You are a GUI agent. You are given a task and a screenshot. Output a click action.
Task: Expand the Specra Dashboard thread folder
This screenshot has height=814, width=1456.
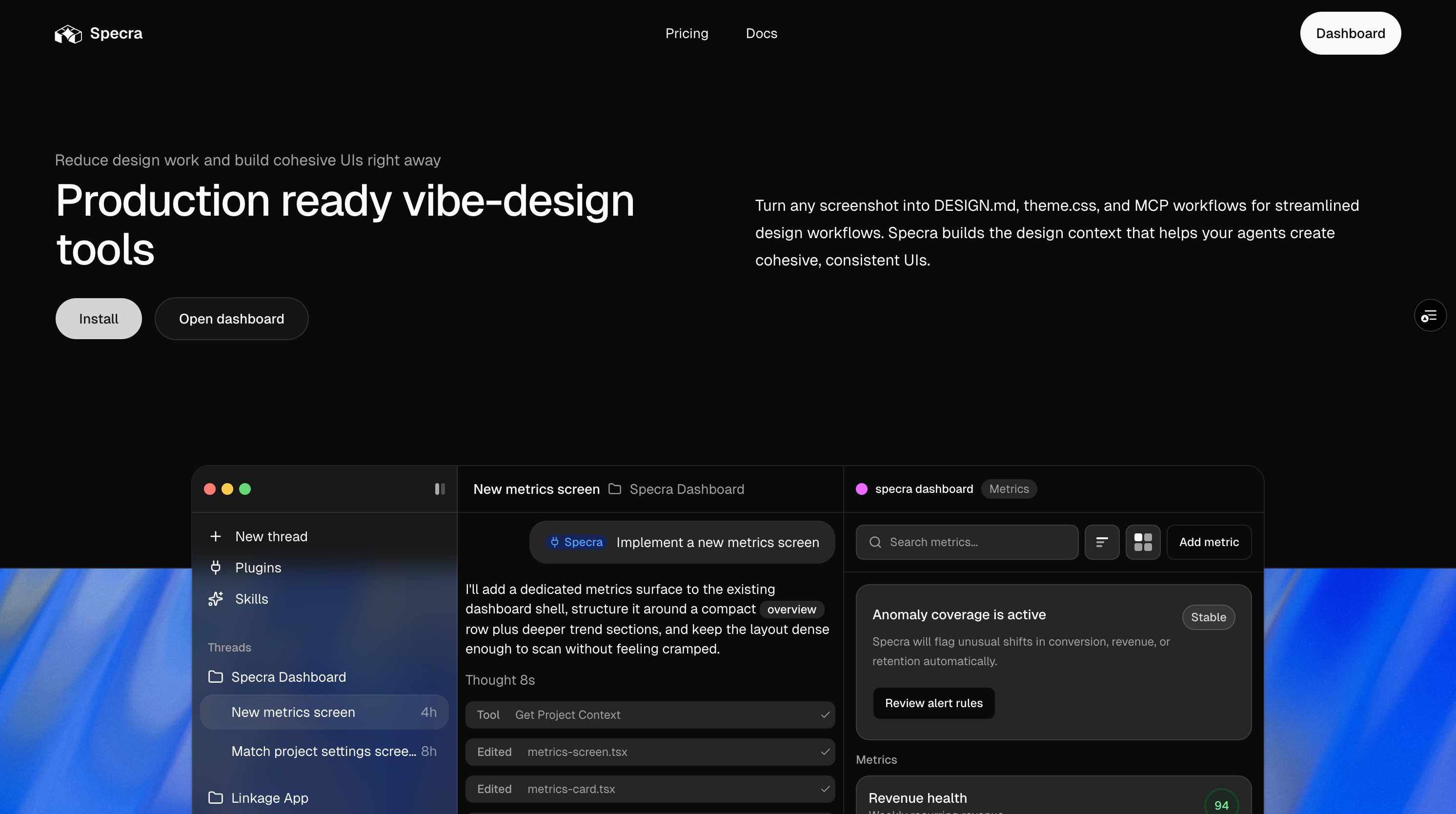[x=288, y=677]
